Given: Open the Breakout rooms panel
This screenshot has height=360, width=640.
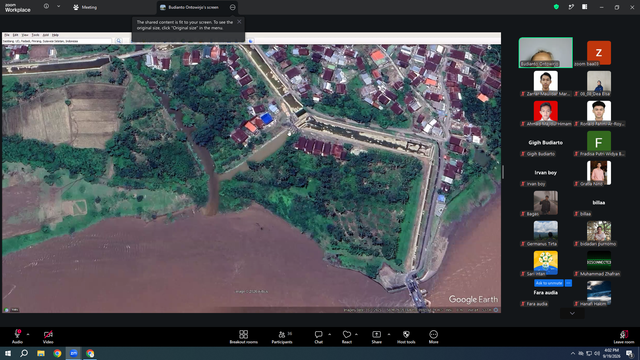Looking at the screenshot, I should pyautogui.click(x=244, y=337).
